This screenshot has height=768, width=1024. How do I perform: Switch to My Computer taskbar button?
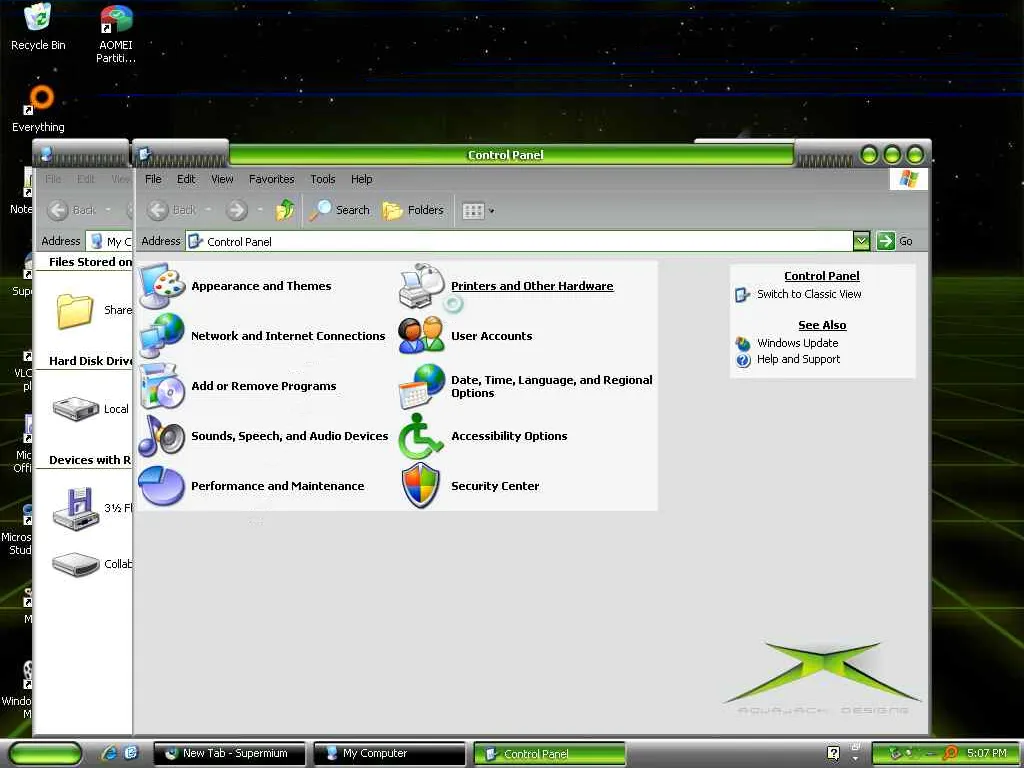389,753
